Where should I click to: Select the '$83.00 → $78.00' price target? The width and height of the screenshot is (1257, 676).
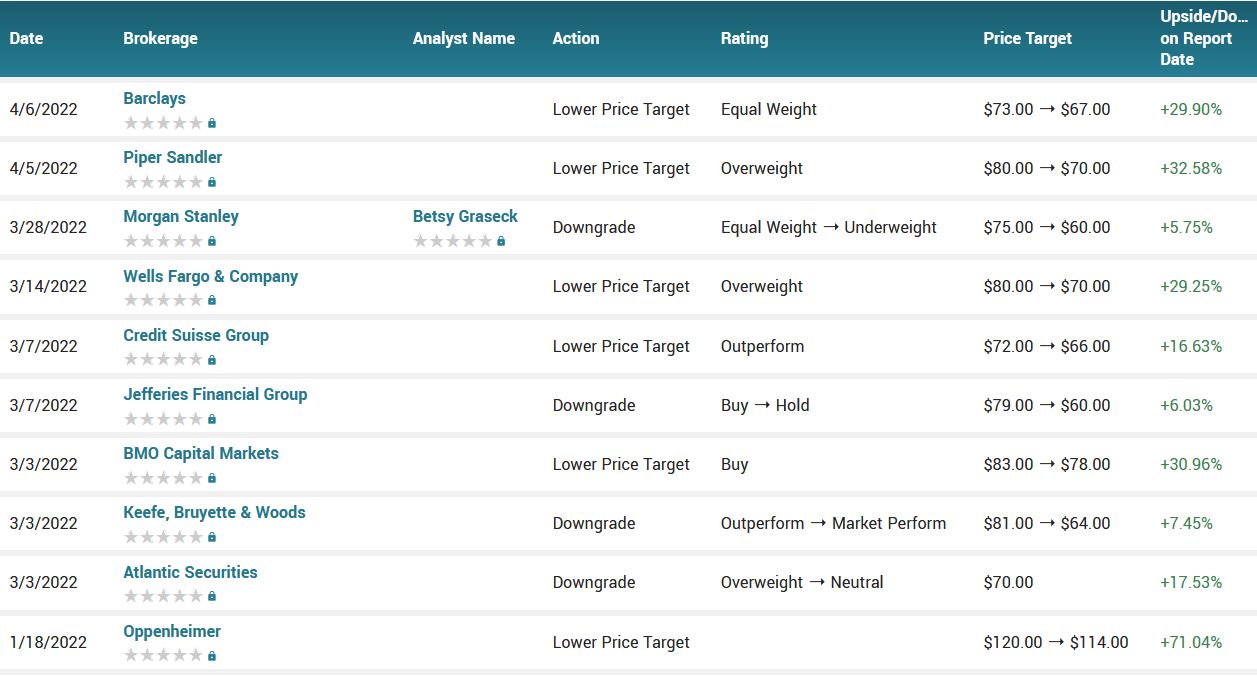coord(1047,464)
